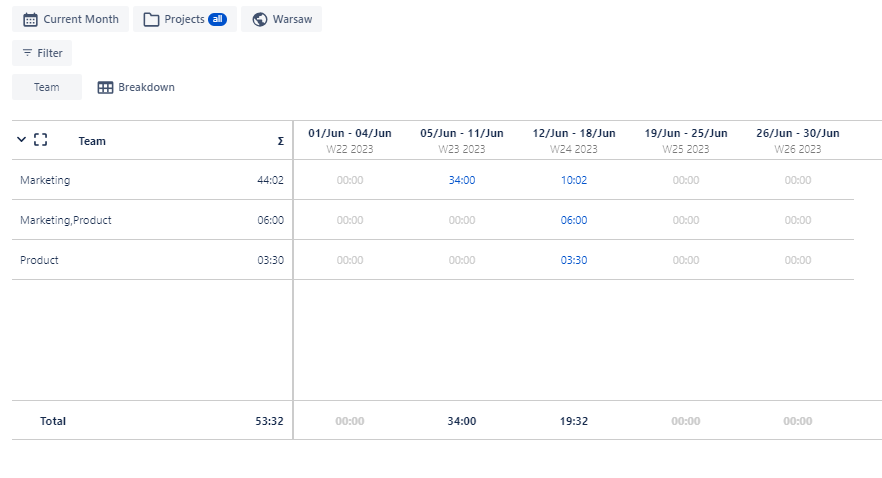Open Product 03:30 logged time
Screen dimensions: 882x478
(x=574, y=261)
